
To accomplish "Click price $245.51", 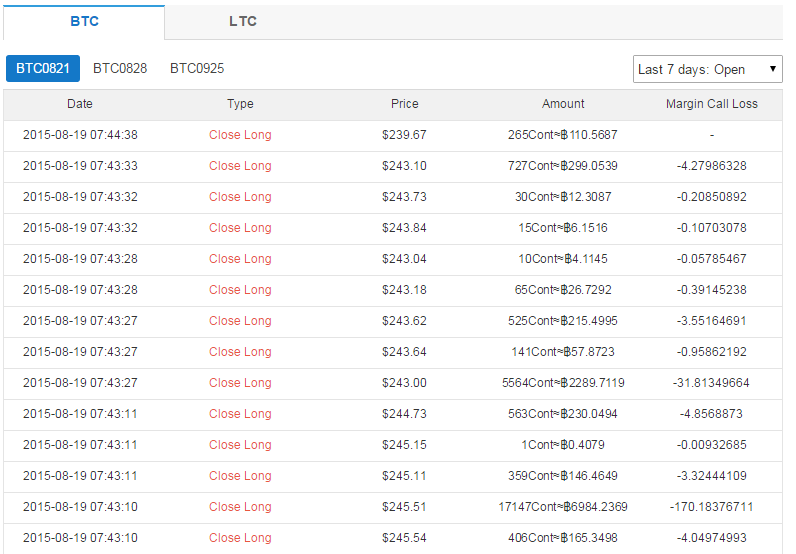I will point(404,507).
